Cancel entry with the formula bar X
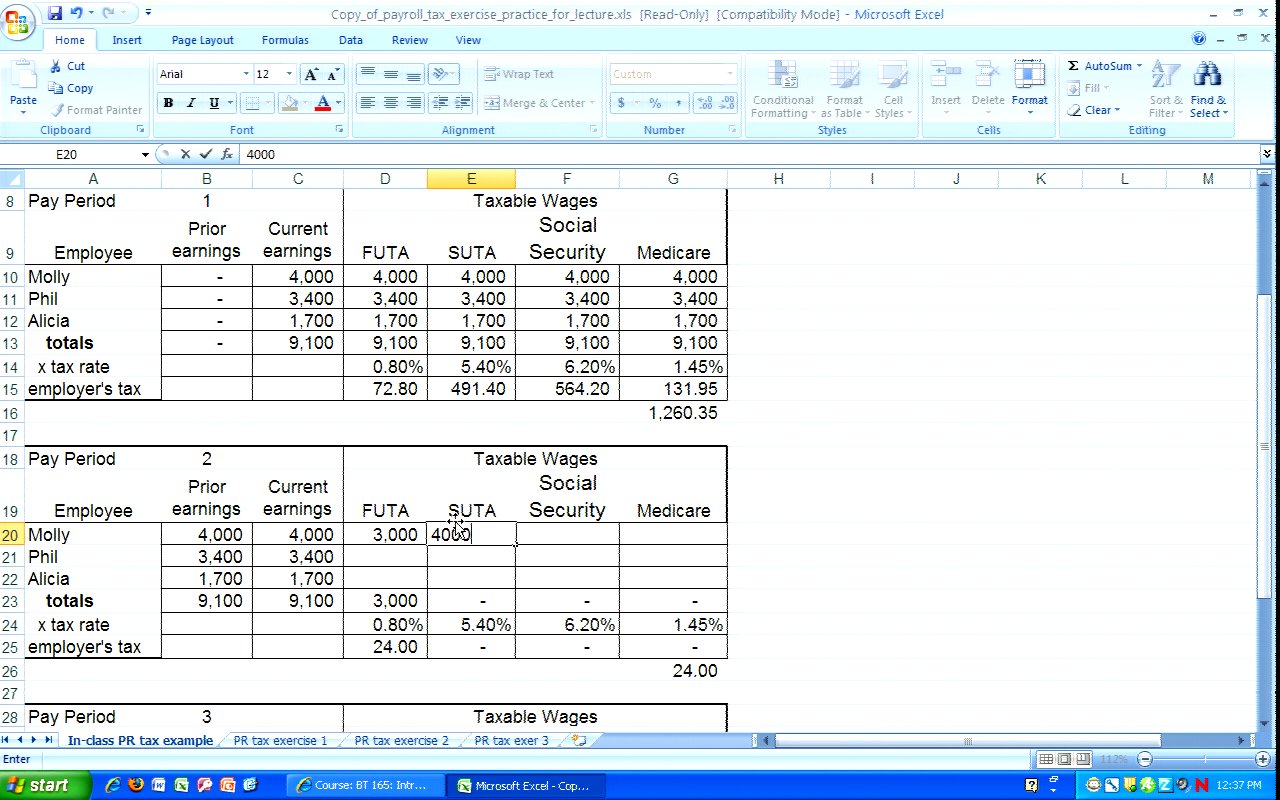This screenshot has height=800, width=1280. pos(185,154)
